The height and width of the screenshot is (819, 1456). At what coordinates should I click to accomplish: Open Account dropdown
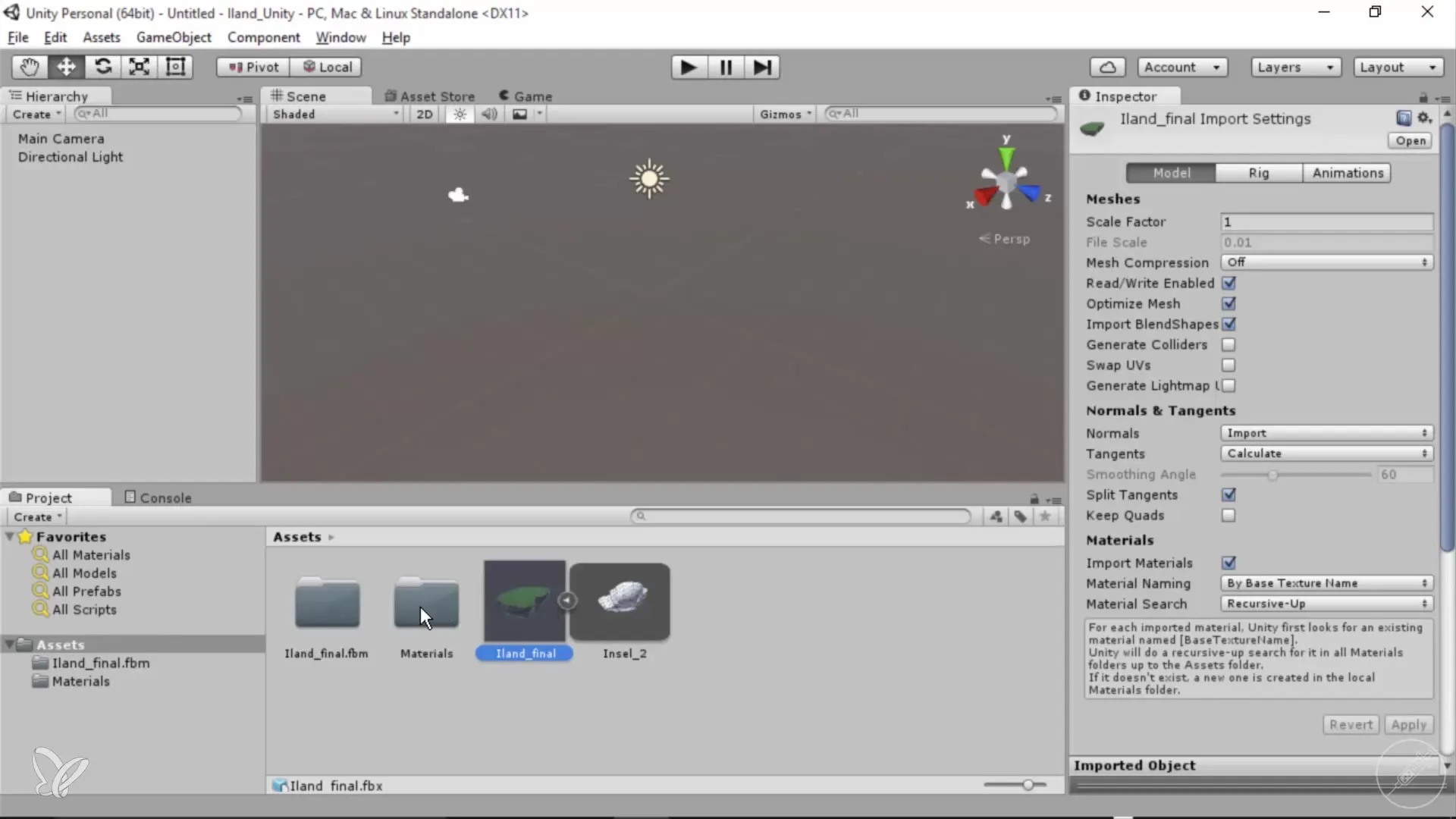[1182, 67]
